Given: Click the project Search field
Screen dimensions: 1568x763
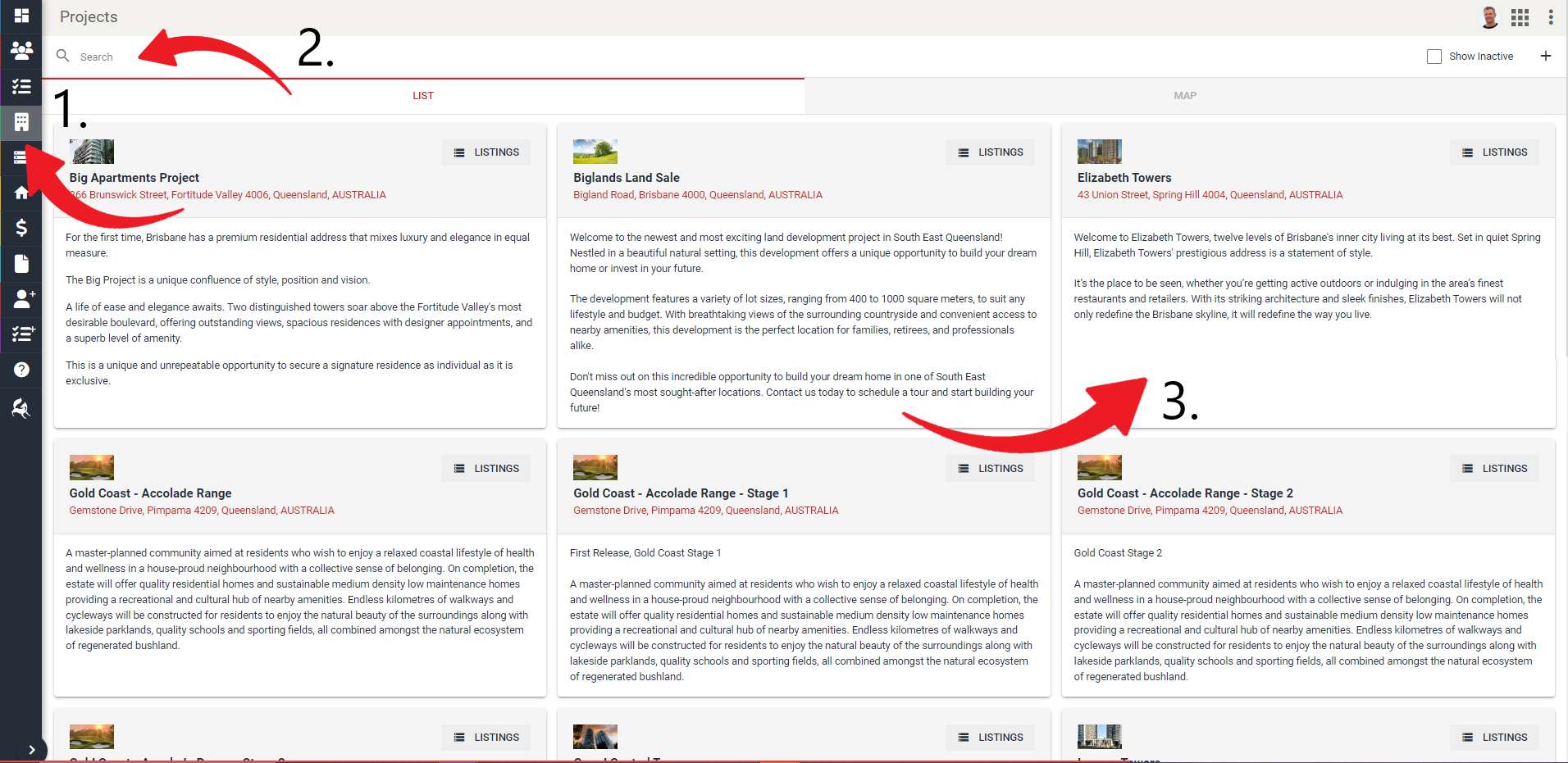Looking at the screenshot, I should [x=328, y=57].
